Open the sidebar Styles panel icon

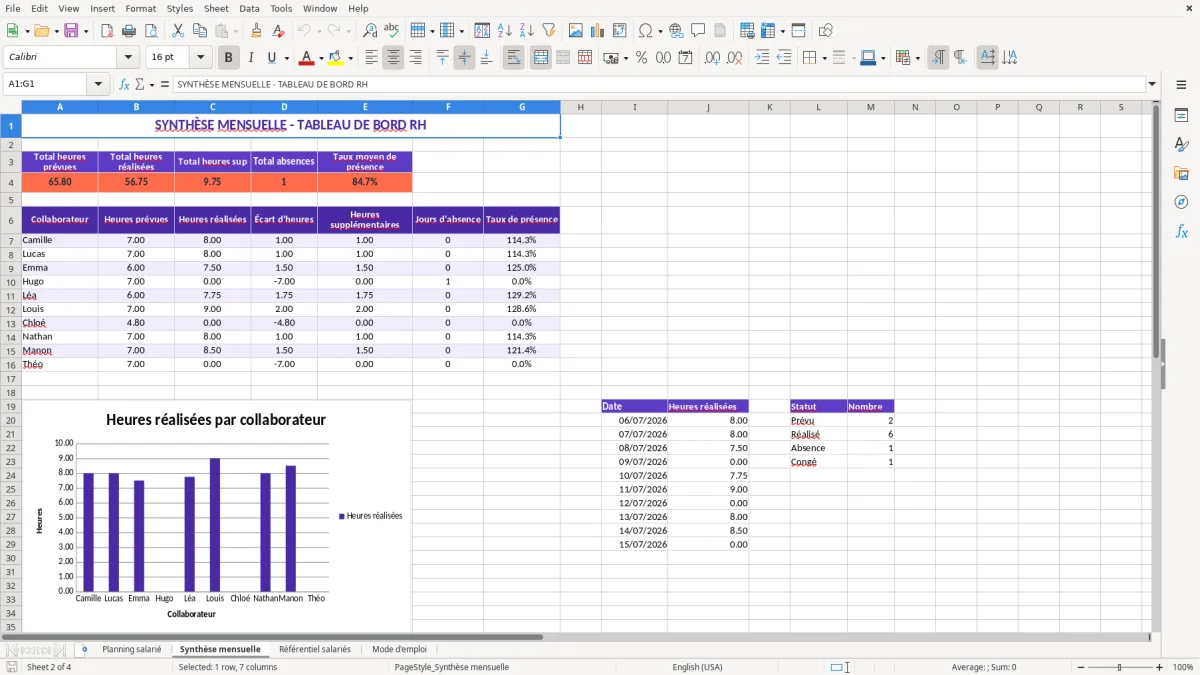pos(1181,145)
